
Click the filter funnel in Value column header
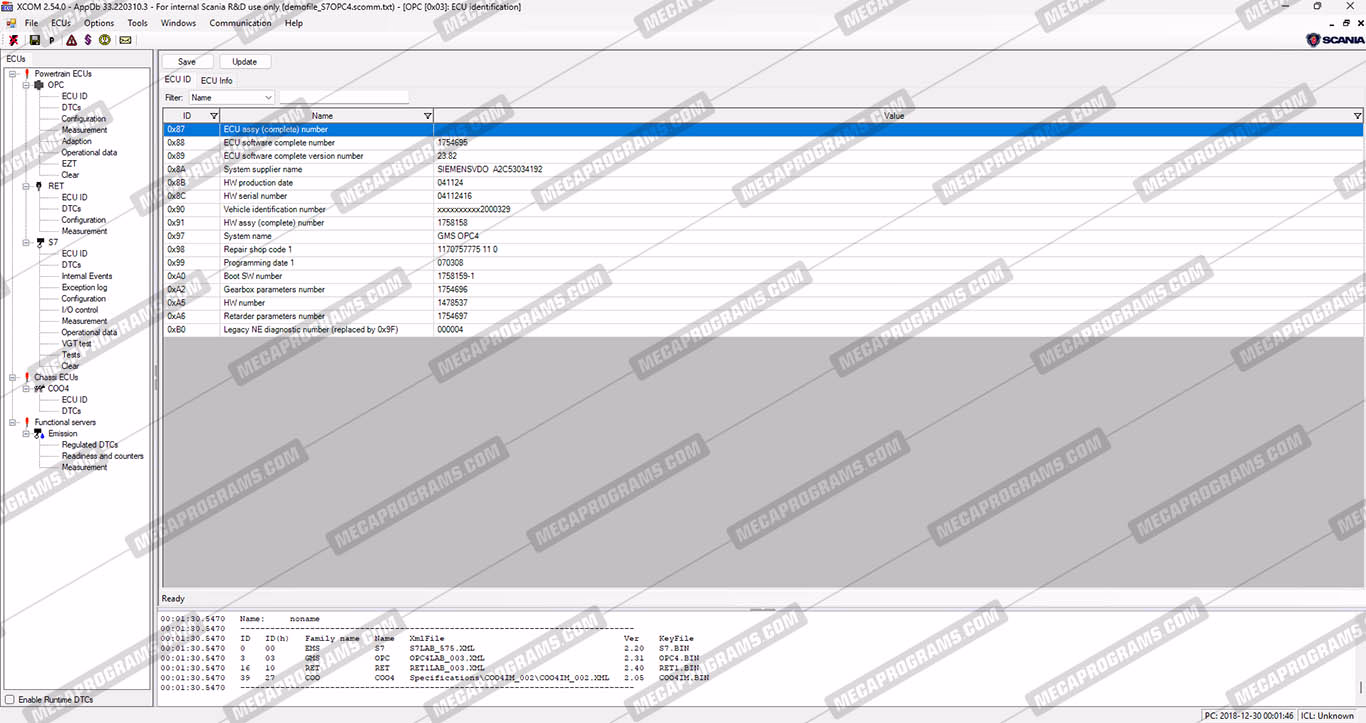(x=1357, y=116)
